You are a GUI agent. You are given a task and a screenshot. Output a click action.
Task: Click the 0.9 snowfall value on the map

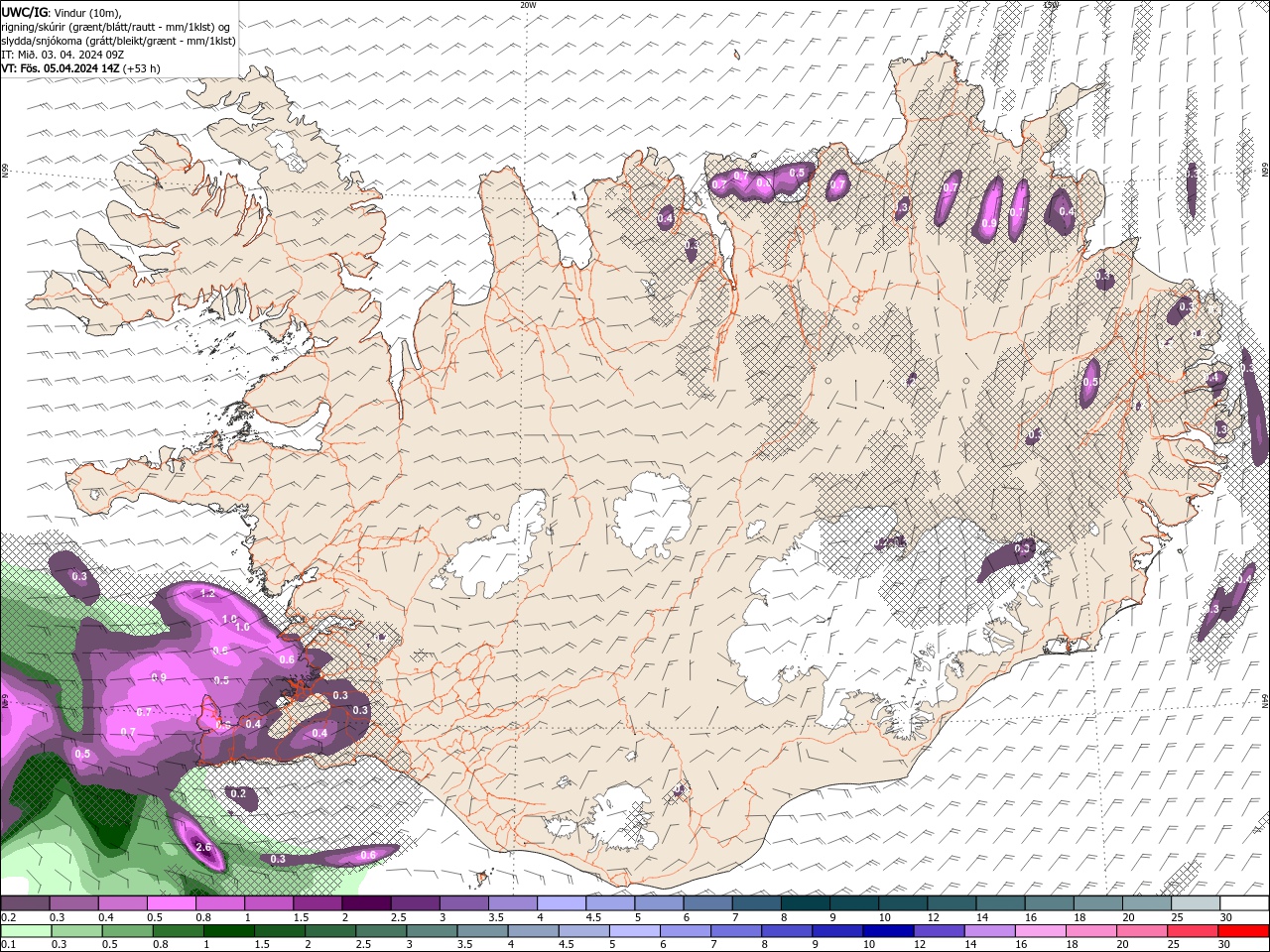[159, 677]
